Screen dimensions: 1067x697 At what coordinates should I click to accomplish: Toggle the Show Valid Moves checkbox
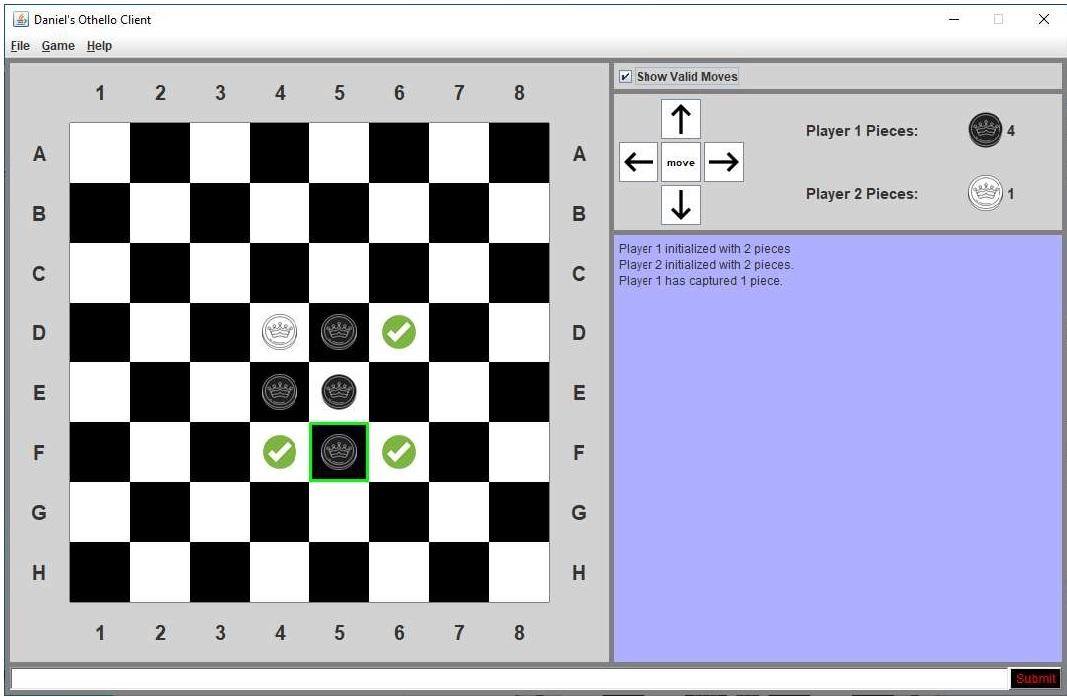(x=624, y=76)
